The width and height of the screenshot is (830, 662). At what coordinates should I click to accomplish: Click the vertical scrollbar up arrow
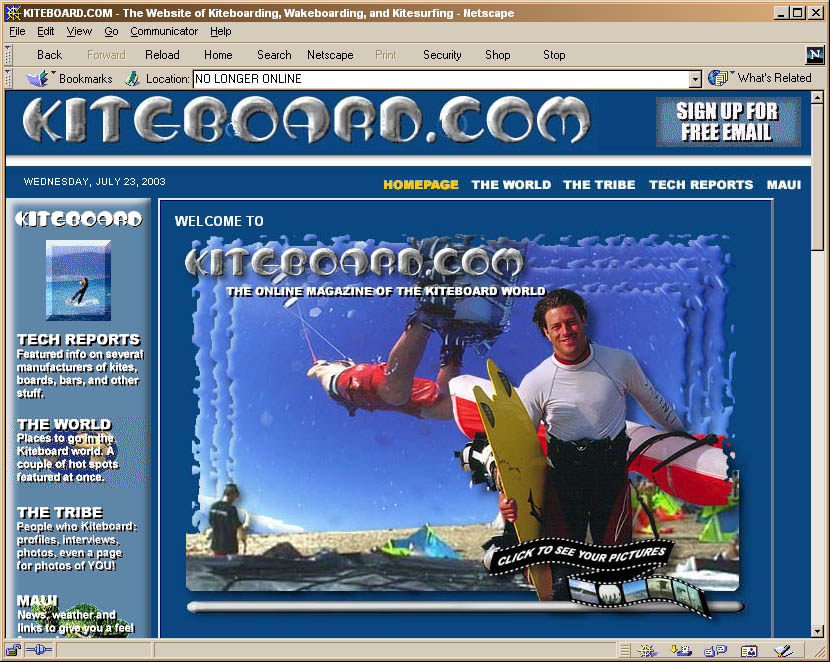(817, 97)
